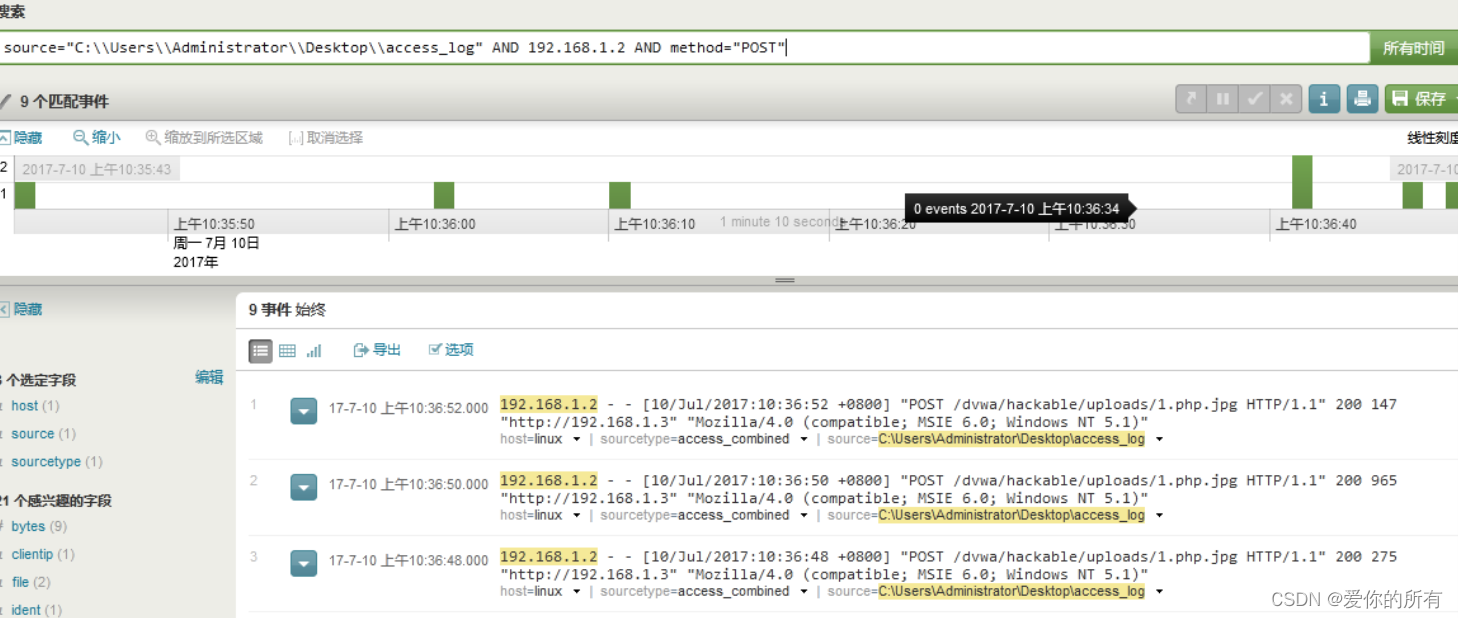Click 保存 to save the search
The image size is (1458, 618).
(1420, 98)
